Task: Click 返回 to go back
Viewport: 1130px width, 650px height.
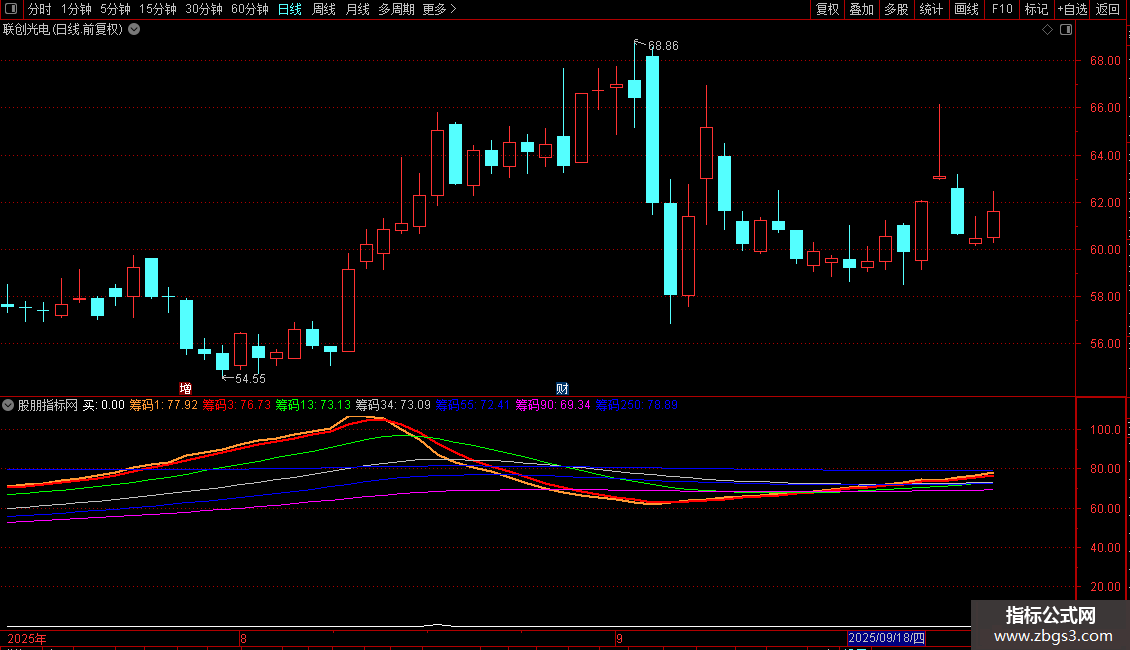Action: point(1108,9)
